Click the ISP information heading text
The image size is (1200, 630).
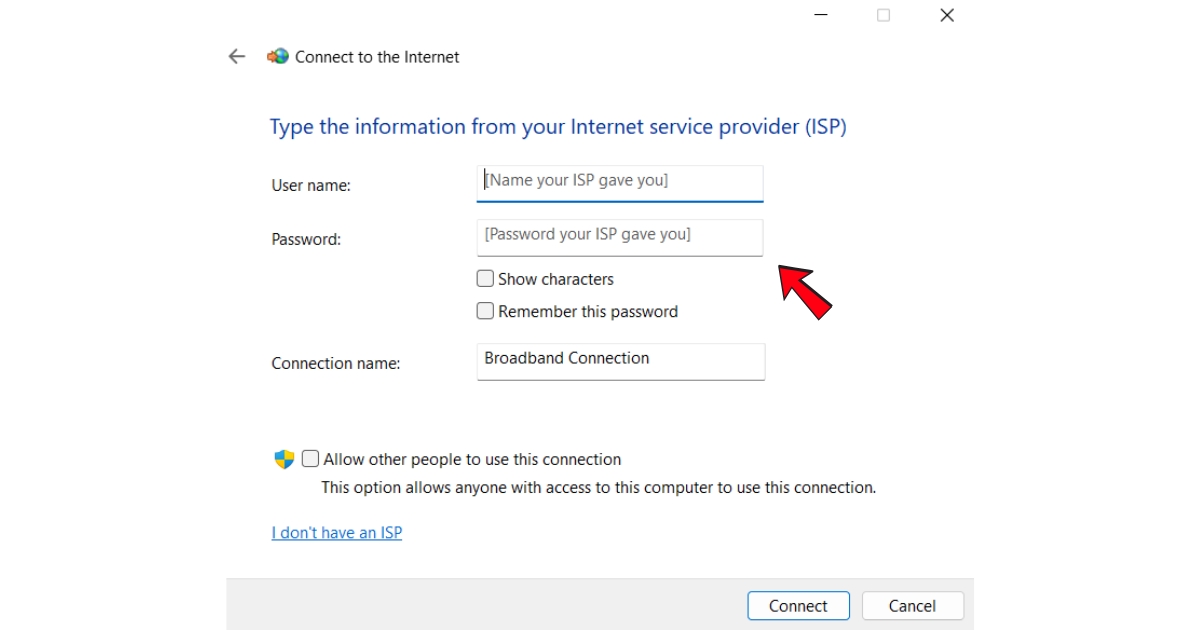click(x=558, y=127)
